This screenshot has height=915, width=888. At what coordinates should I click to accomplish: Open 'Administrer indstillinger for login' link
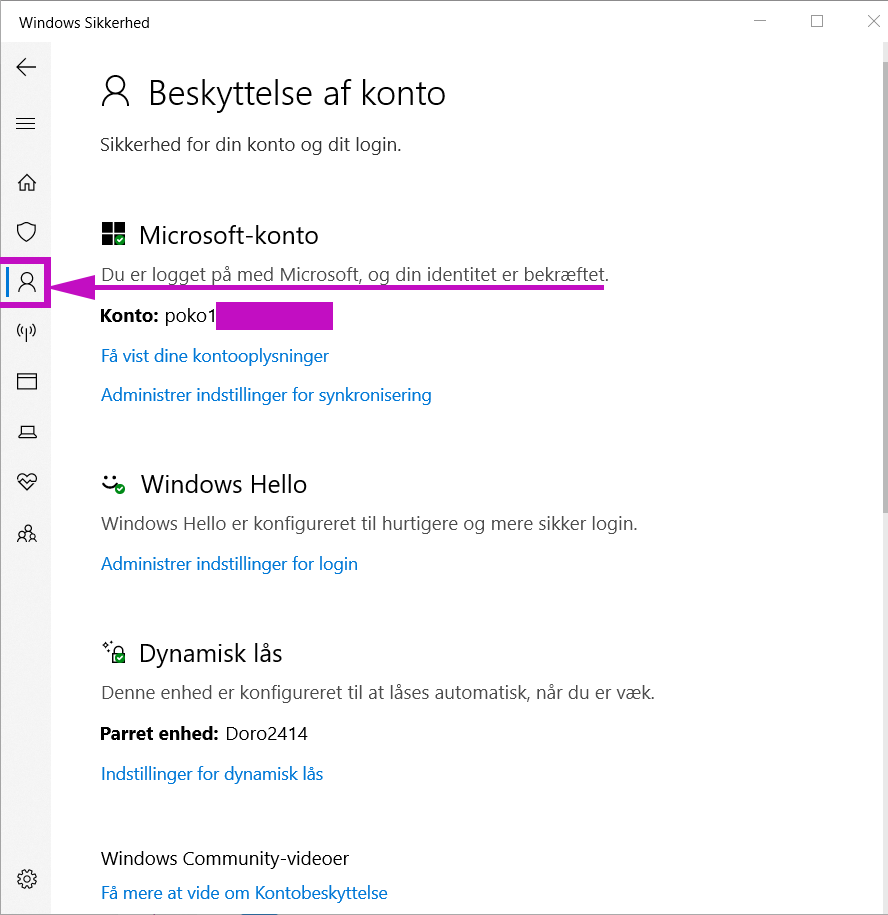coord(229,564)
